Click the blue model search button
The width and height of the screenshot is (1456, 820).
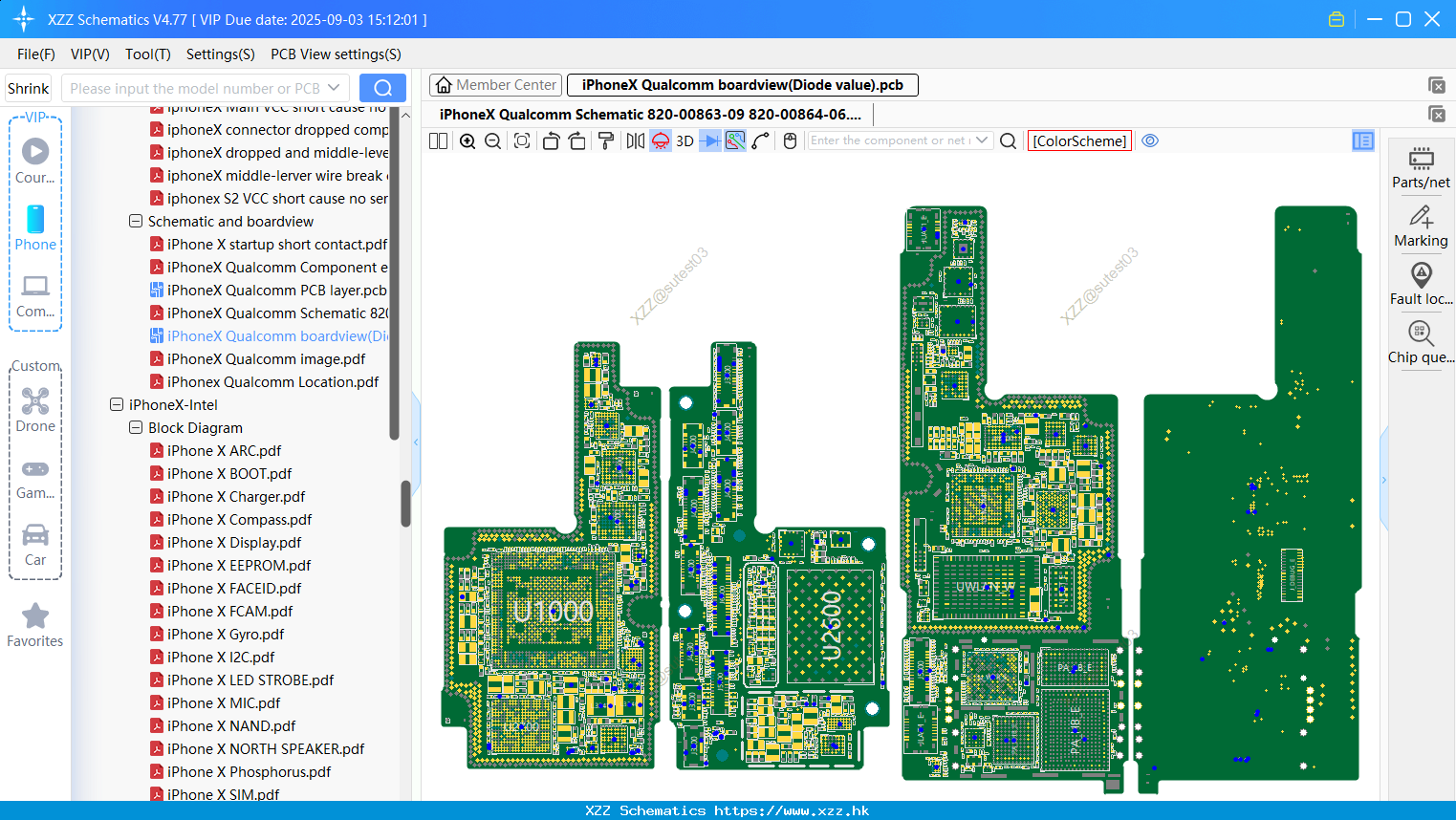(382, 88)
